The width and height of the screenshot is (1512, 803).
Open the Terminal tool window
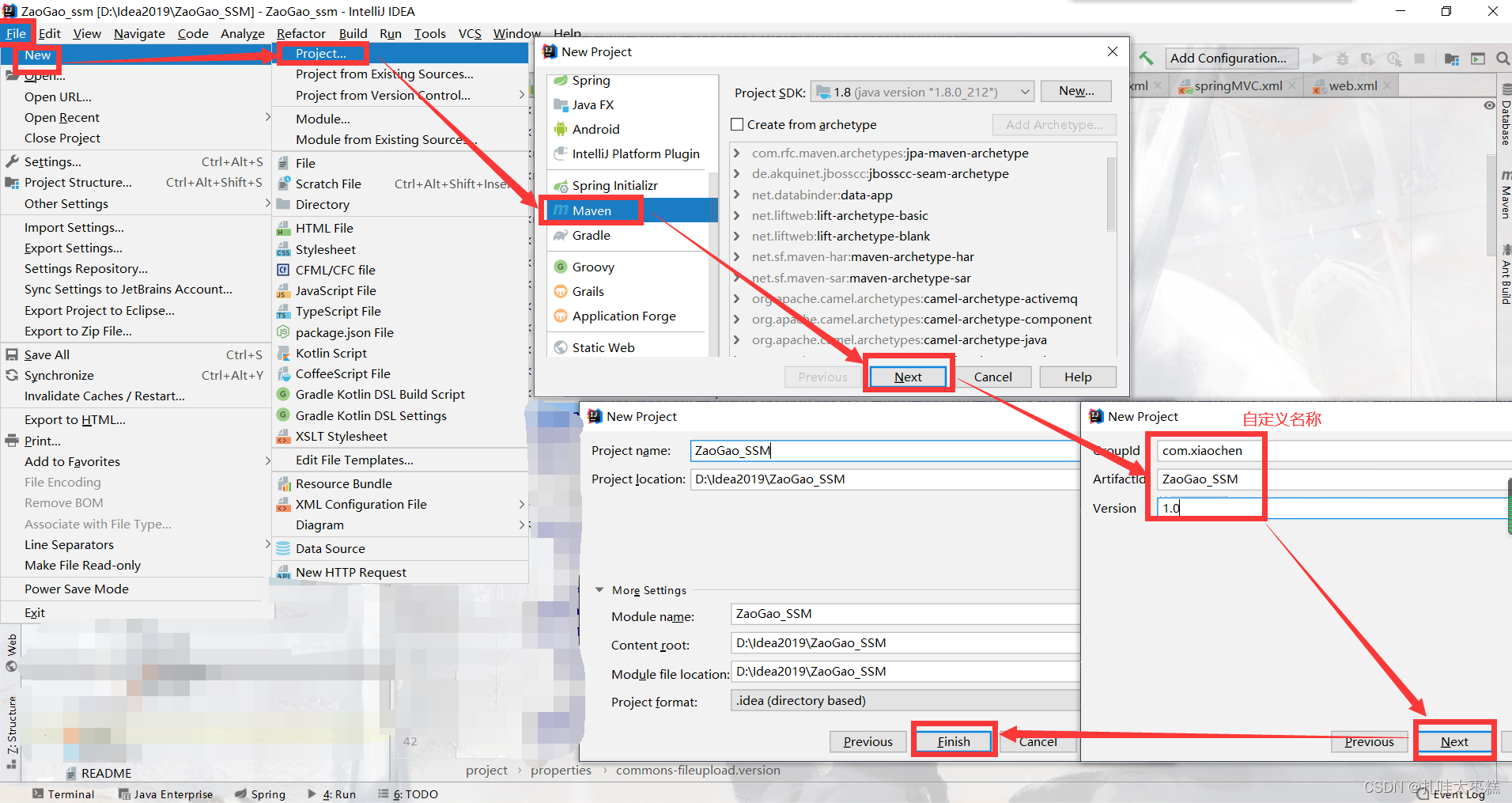[63, 794]
